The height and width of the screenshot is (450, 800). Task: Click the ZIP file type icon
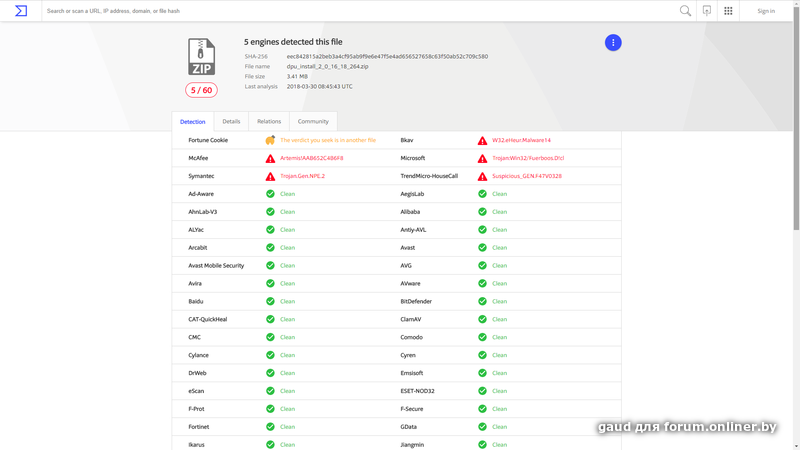click(202, 57)
